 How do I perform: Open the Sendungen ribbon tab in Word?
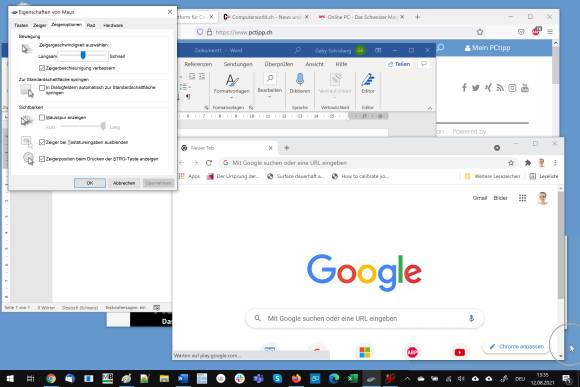coord(238,64)
